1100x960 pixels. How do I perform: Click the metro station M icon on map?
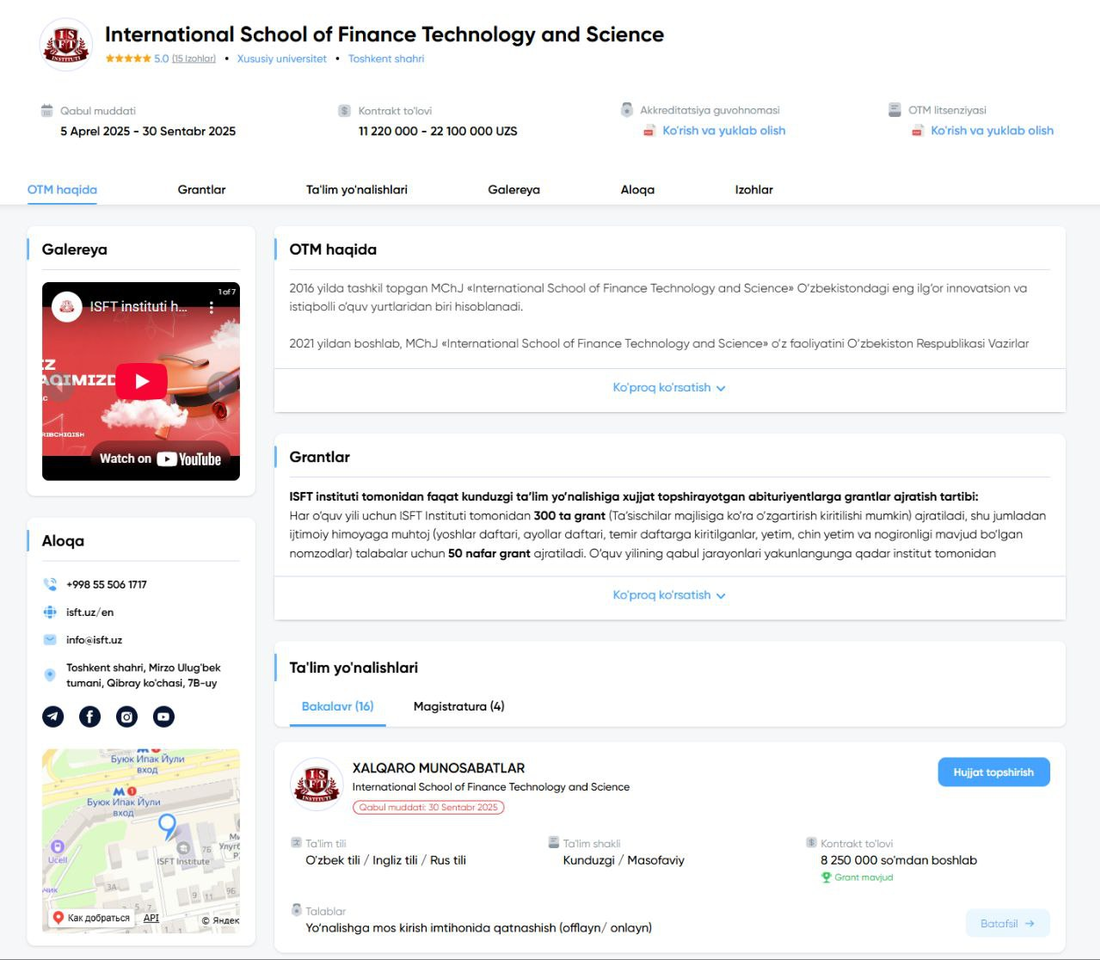pos(119,792)
